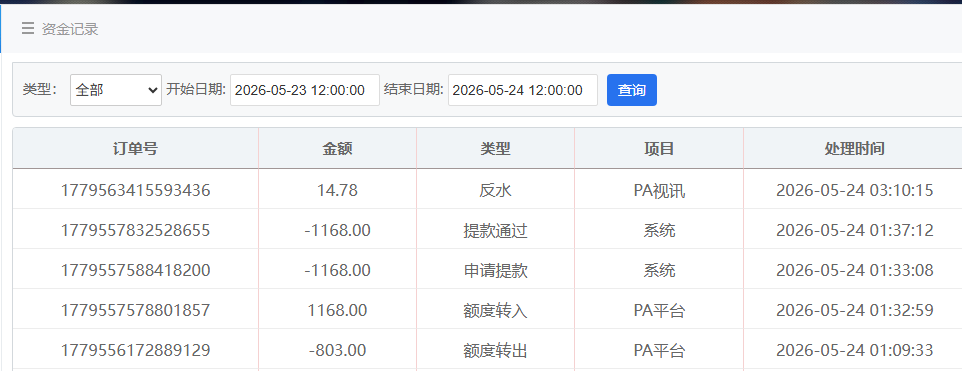The height and width of the screenshot is (371, 962).
Task: Click the 金额 column header
Action: click(337, 148)
